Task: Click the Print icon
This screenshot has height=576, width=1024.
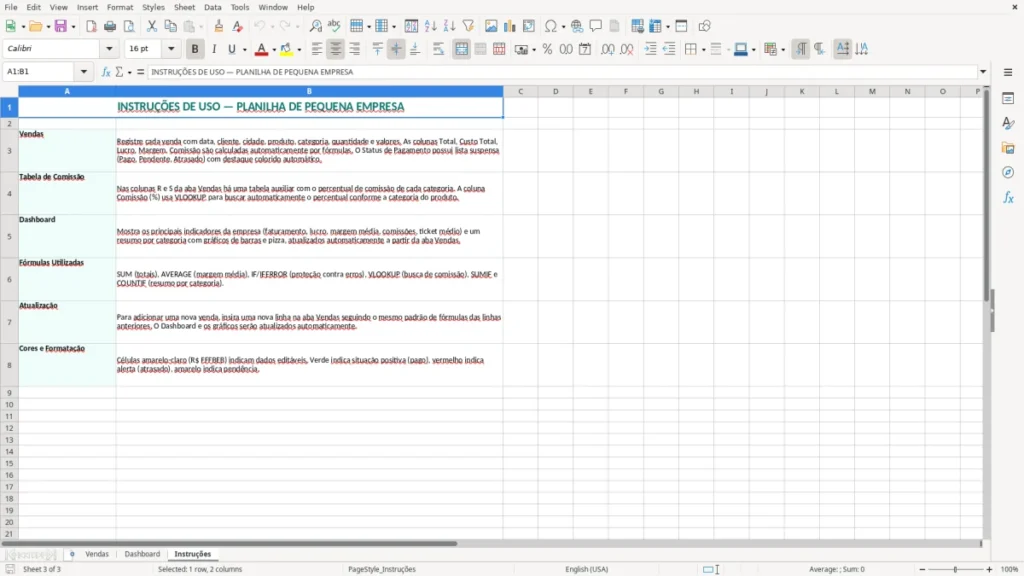Action: point(110,26)
